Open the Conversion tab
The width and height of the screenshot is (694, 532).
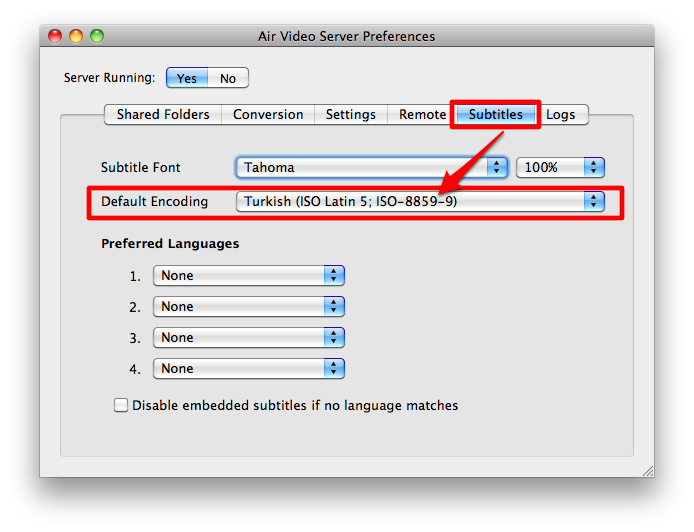(268, 114)
